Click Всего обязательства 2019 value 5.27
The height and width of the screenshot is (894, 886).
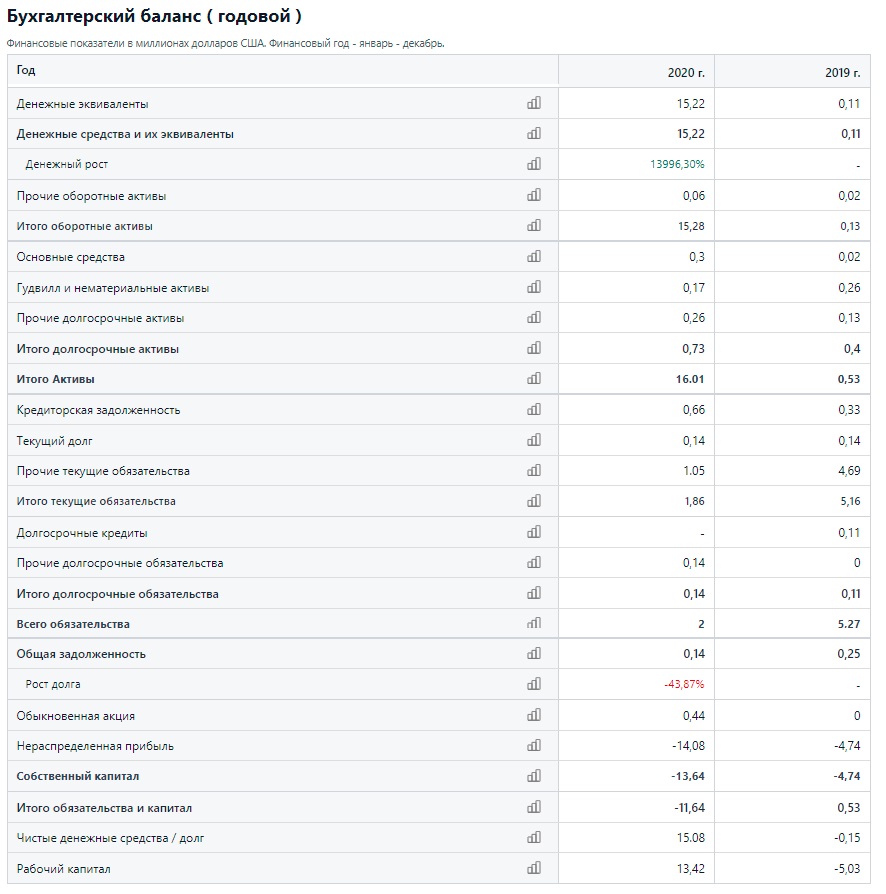click(x=849, y=624)
